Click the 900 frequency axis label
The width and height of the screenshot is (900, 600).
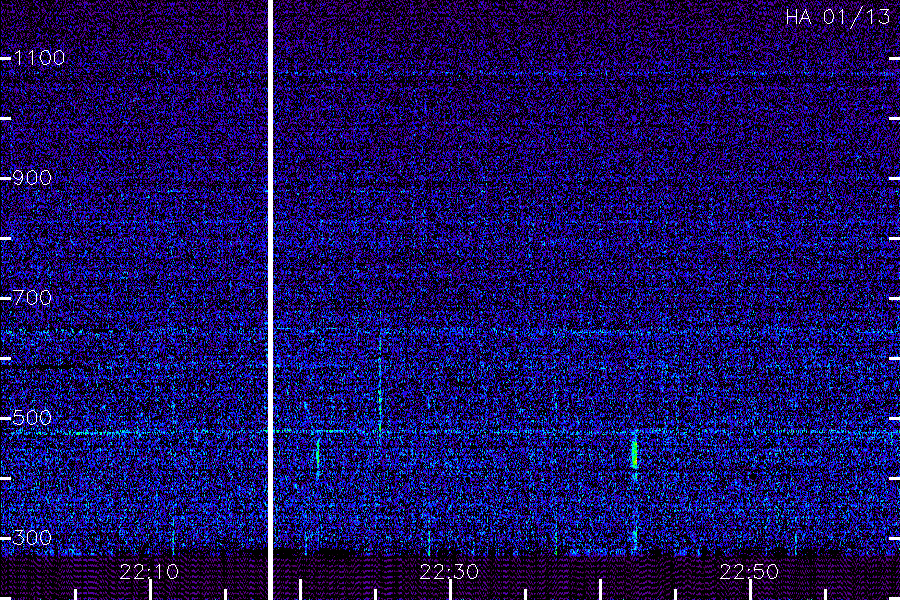32,177
